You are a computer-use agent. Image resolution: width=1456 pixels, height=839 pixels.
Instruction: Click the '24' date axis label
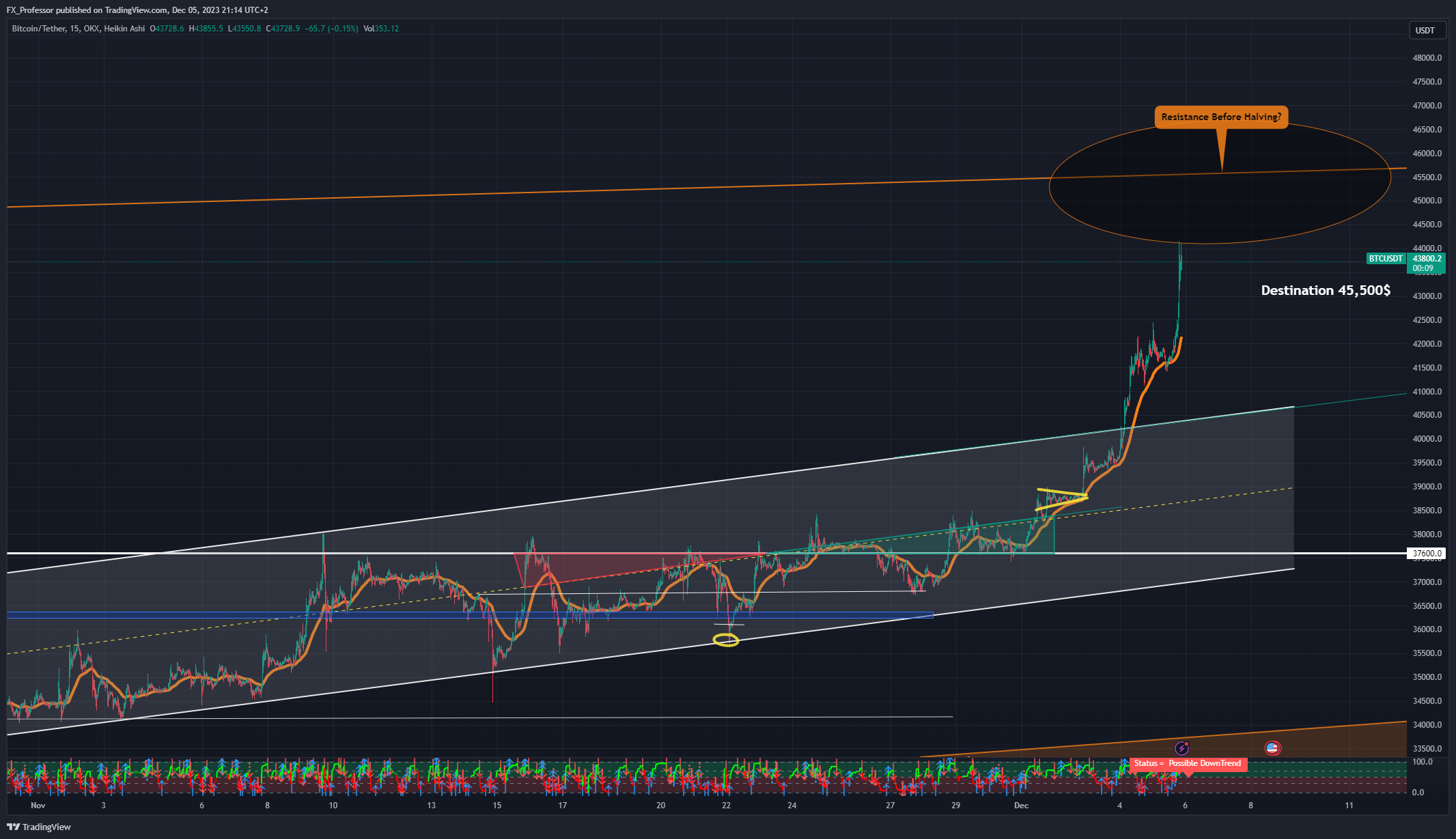point(792,806)
